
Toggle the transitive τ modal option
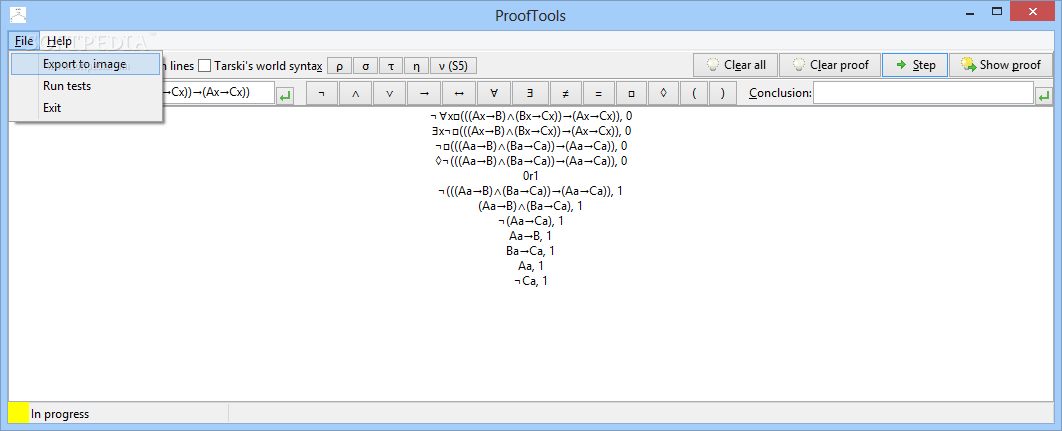(x=391, y=66)
